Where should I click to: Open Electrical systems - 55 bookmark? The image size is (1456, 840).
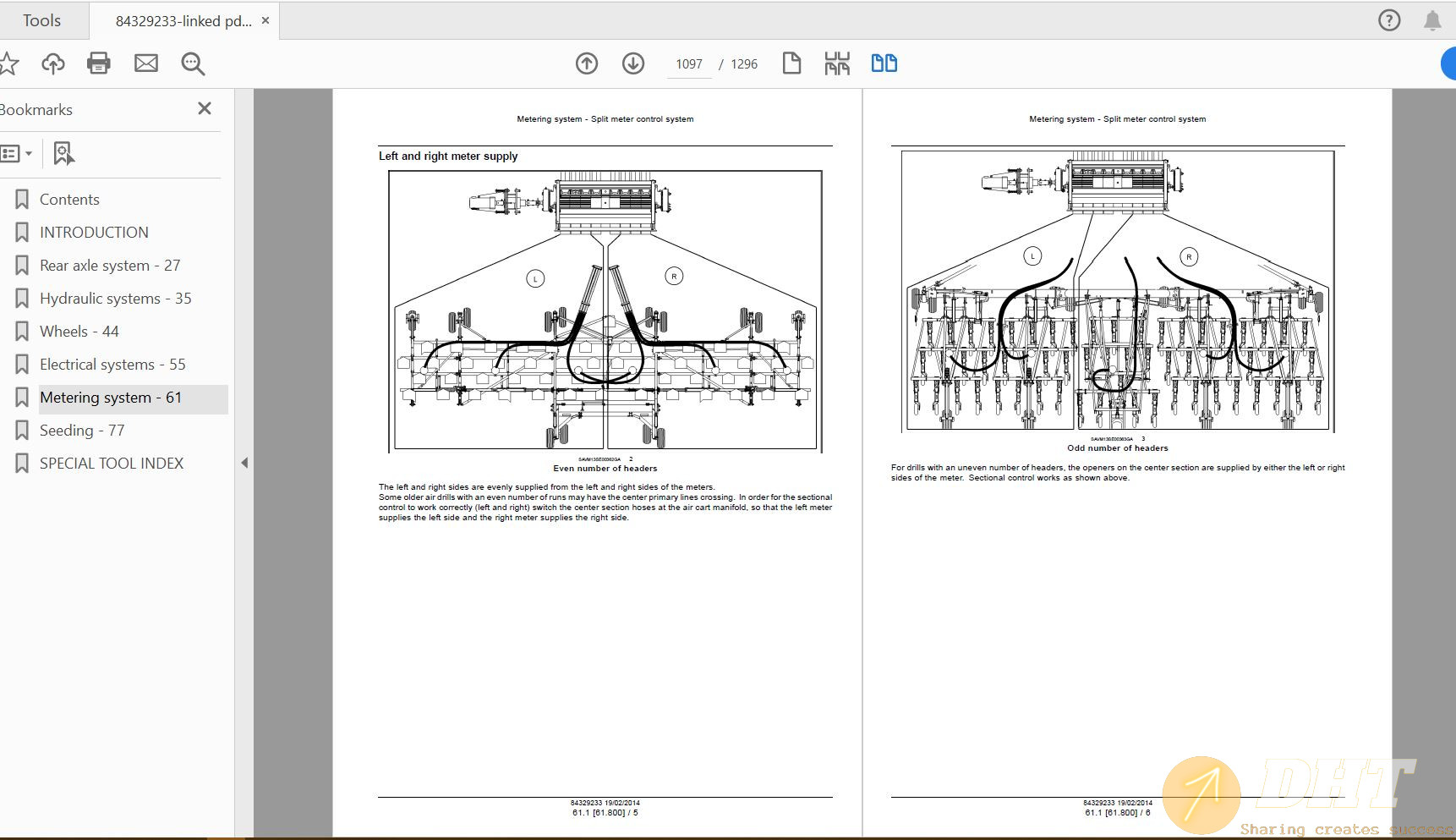112,365
